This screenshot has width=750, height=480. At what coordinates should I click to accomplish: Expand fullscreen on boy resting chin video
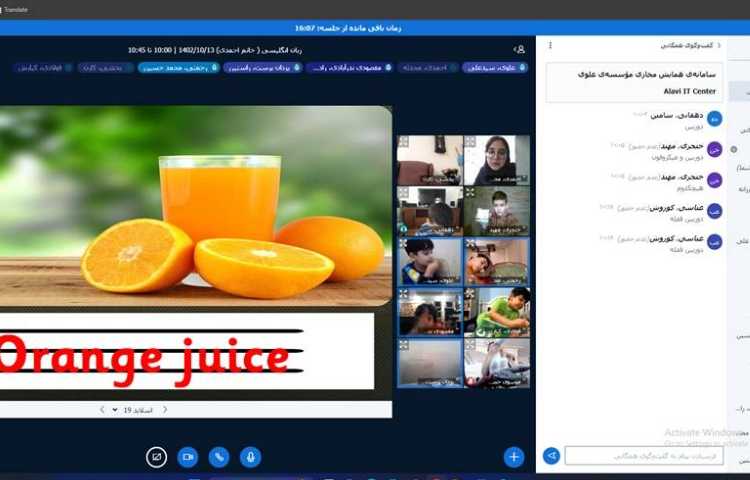[404, 243]
